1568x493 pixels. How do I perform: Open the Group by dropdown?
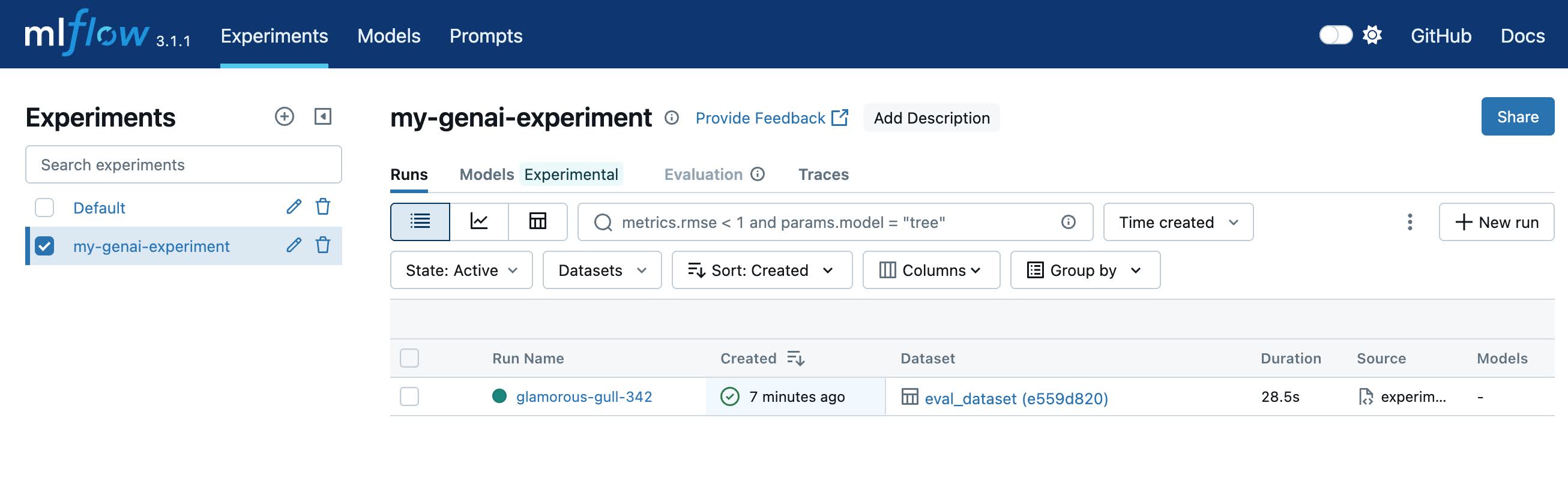[1085, 270]
